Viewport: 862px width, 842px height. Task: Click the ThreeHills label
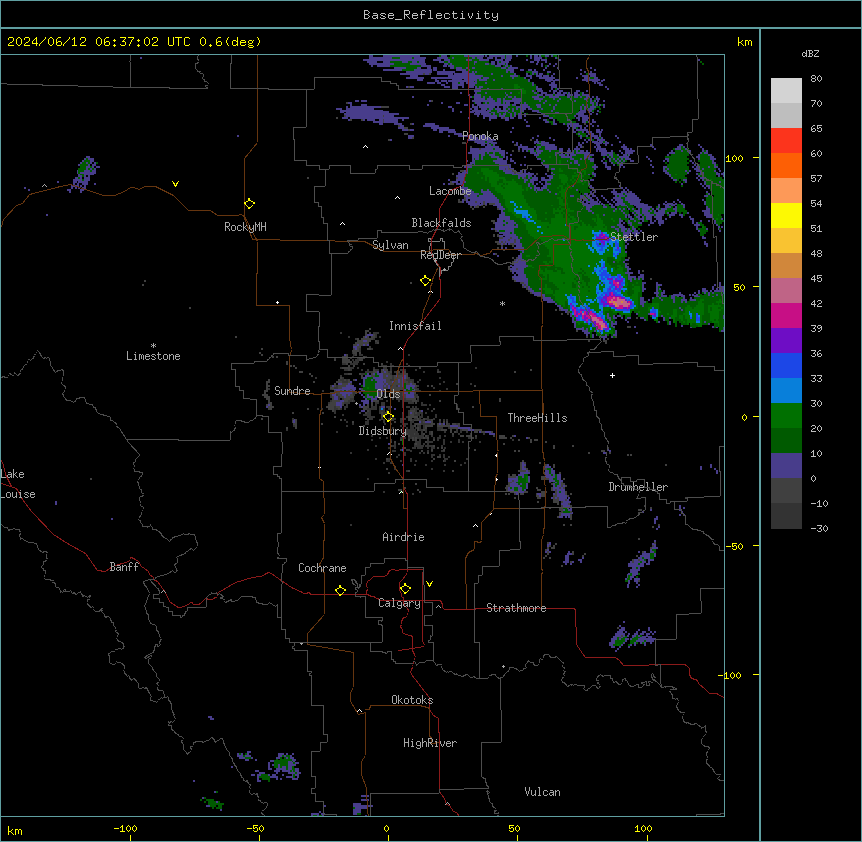pyautogui.click(x=537, y=418)
